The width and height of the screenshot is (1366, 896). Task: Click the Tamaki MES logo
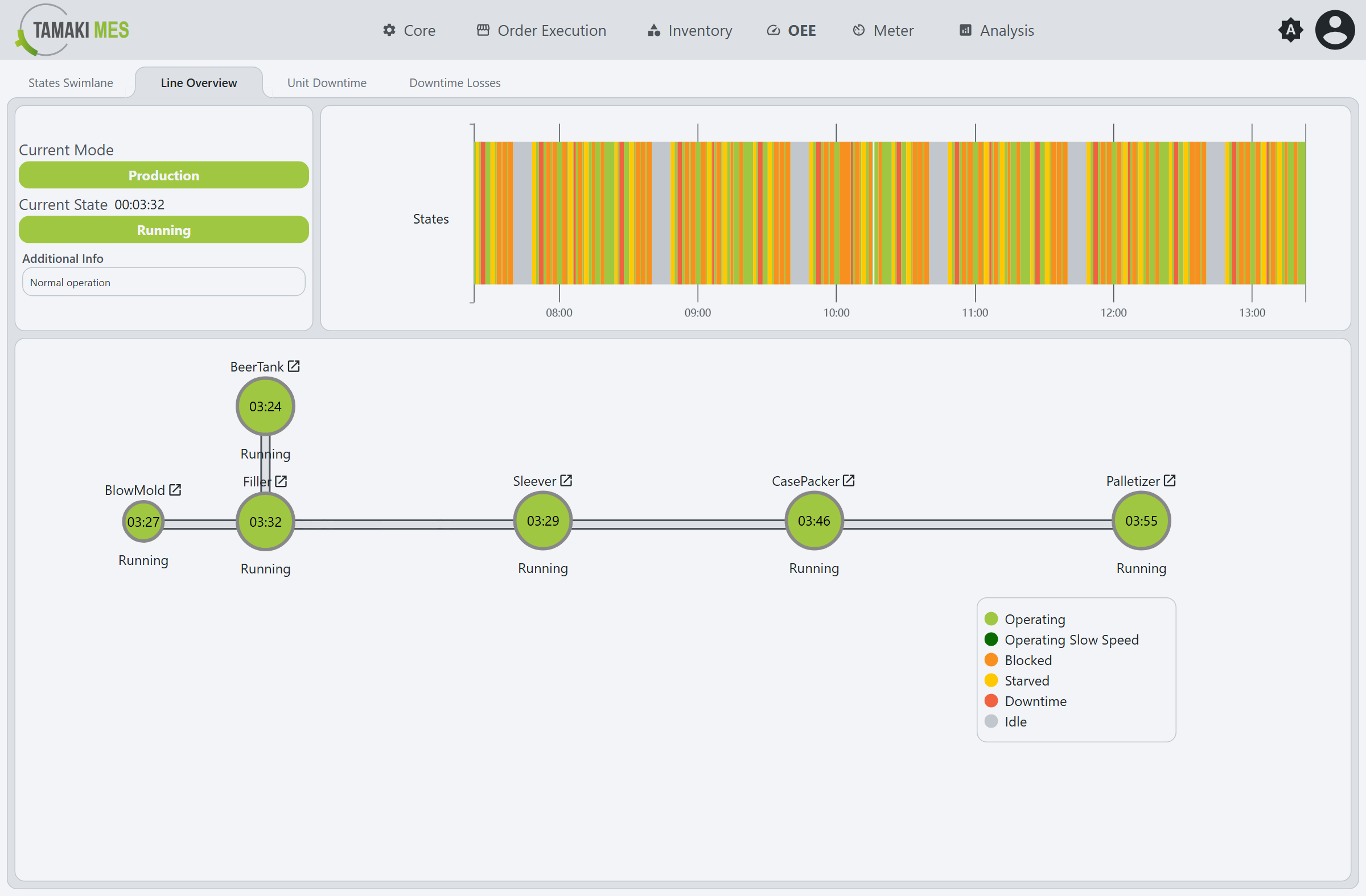click(x=72, y=30)
